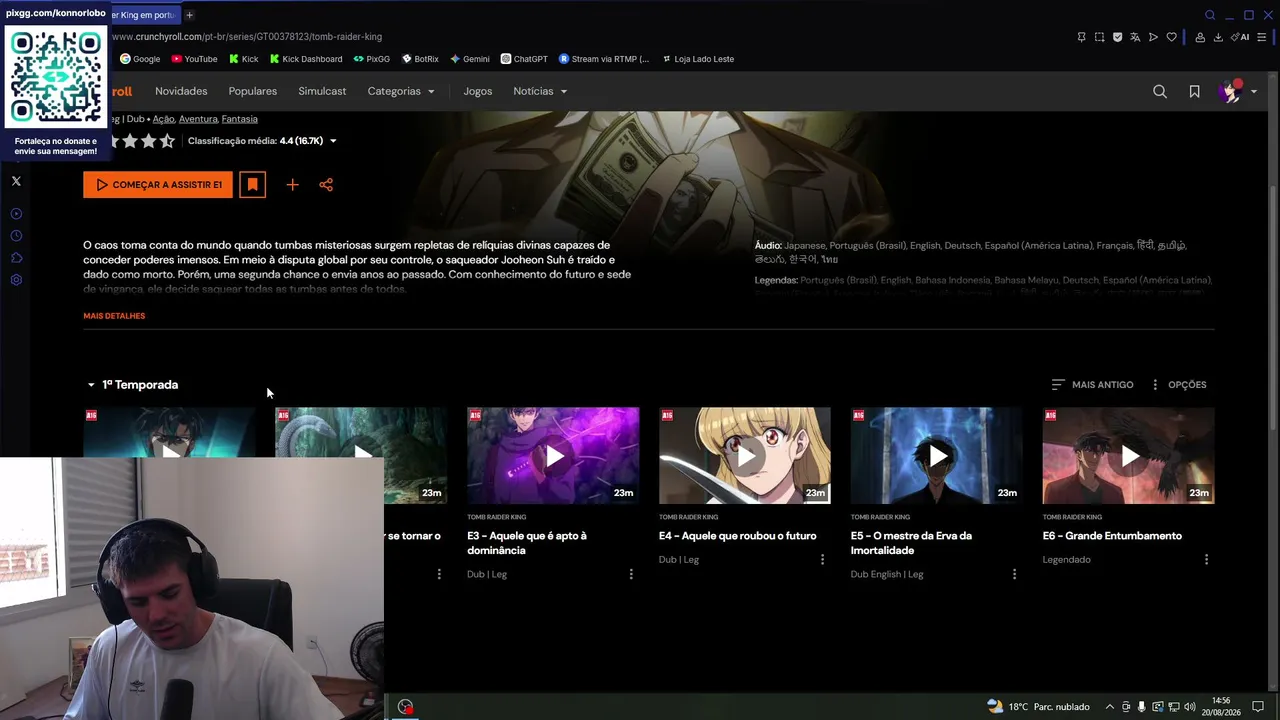This screenshot has width=1280, height=720.
Task: Show hidden system tray icons
Action: click(x=1109, y=707)
